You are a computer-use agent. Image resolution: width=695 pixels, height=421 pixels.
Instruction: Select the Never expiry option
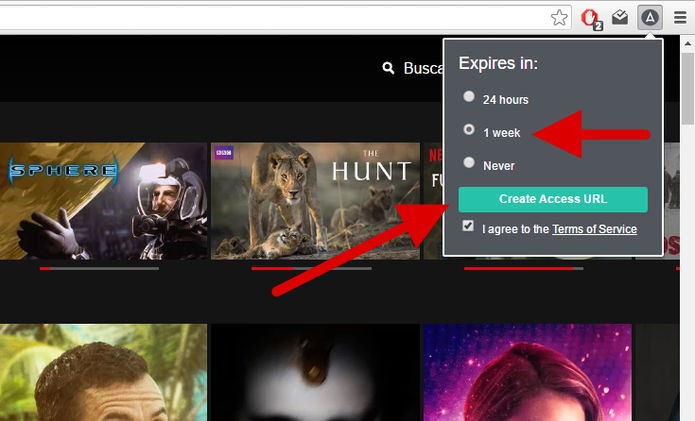click(x=469, y=162)
